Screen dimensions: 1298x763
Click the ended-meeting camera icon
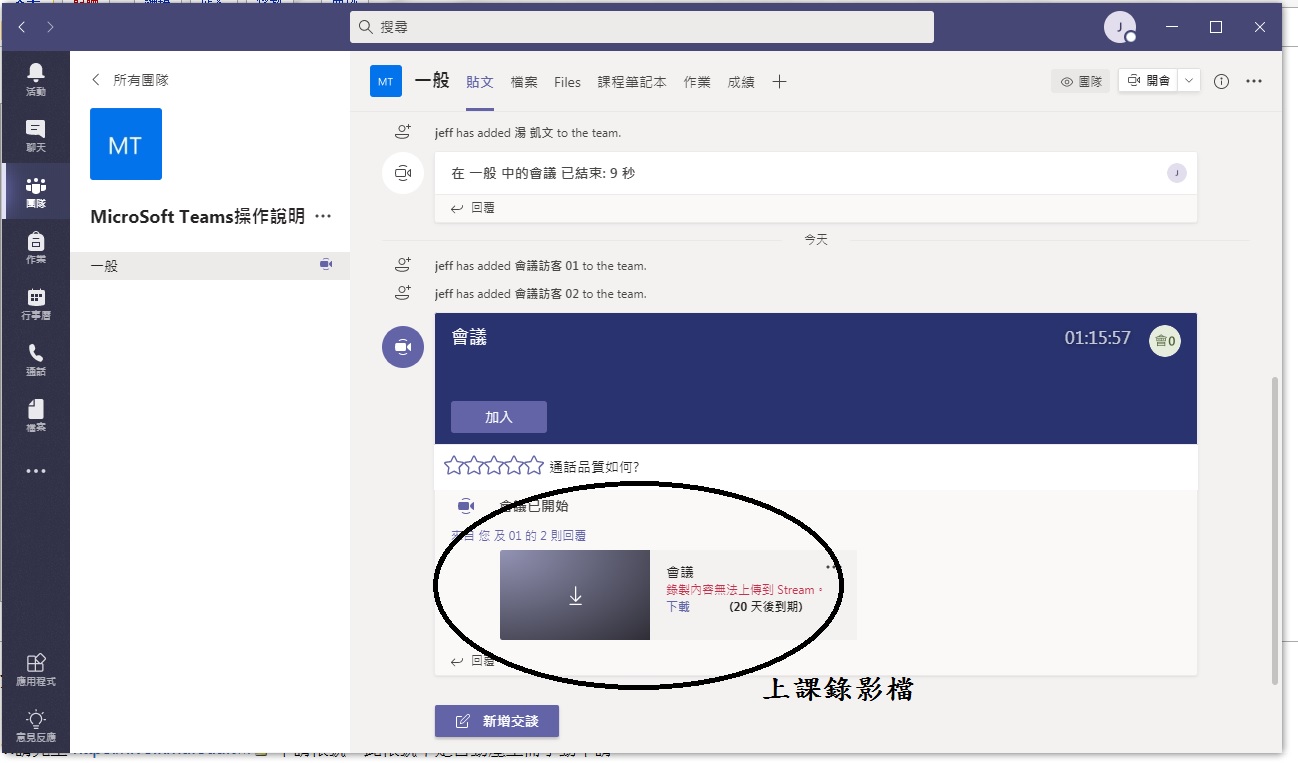pyautogui.click(x=403, y=173)
